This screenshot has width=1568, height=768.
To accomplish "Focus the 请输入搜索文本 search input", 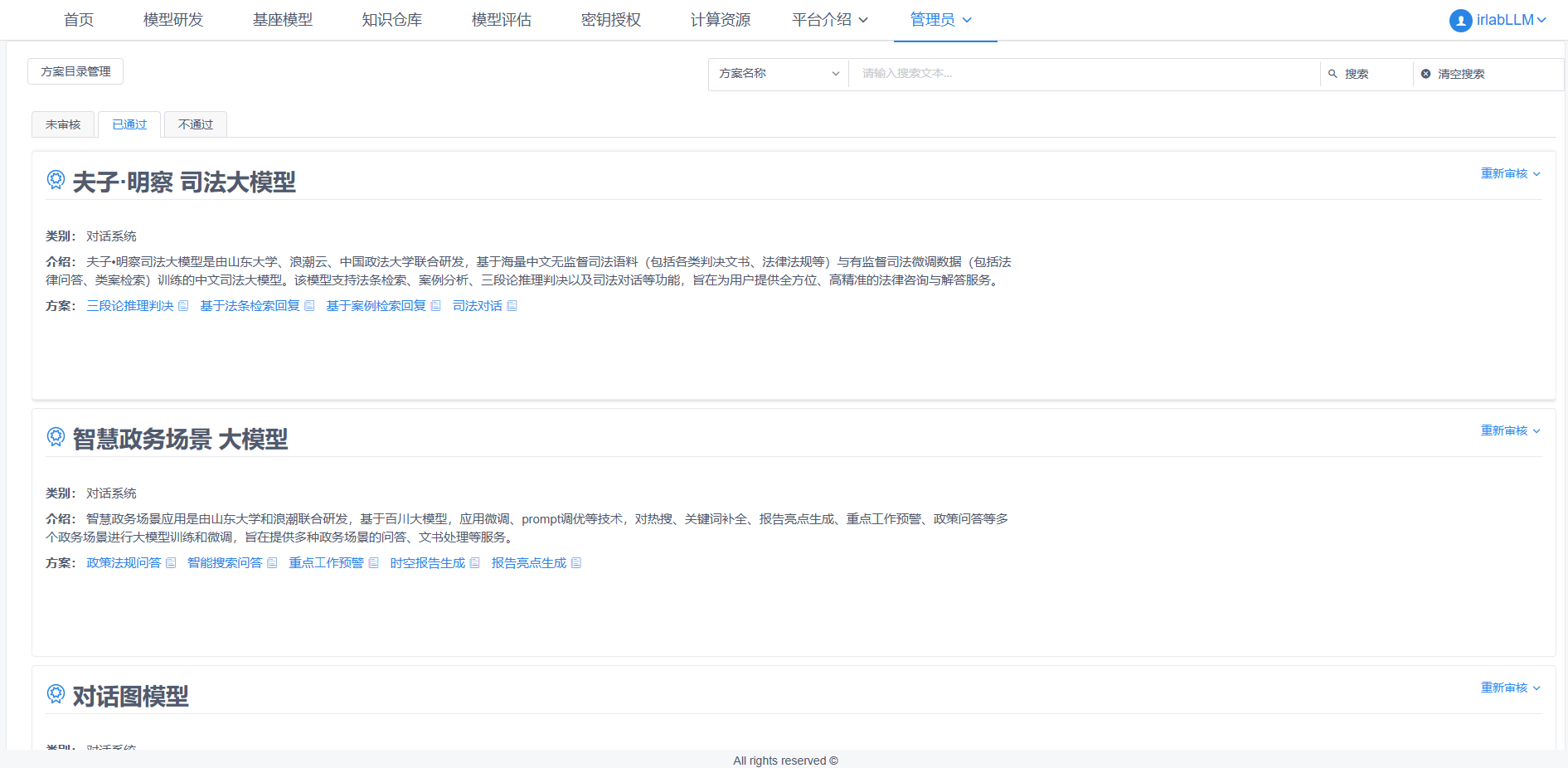I will [x=1084, y=74].
